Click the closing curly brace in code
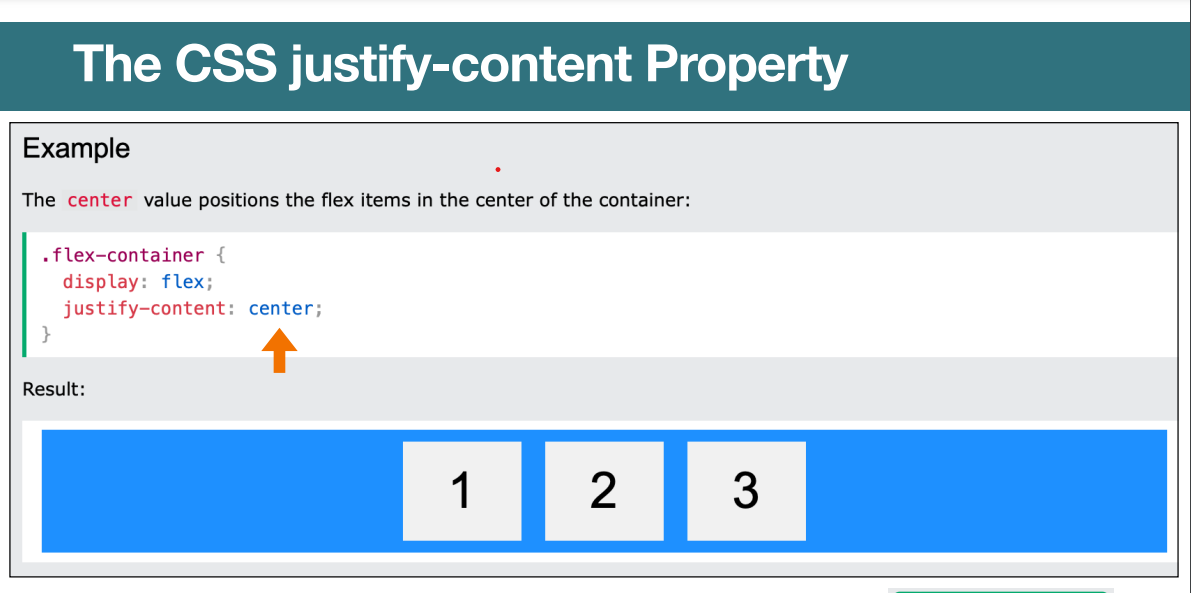Viewport: 1191px width, 593px height. (46, 334)
